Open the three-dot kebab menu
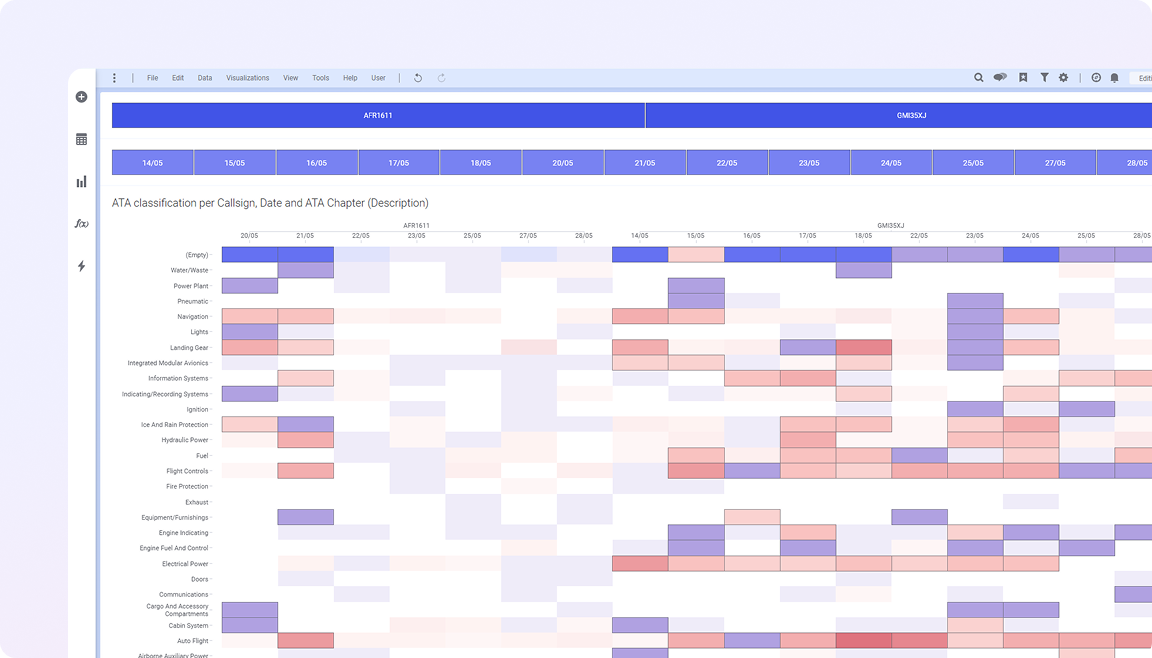The width and height of the screenshot is (1152, 658). (115, 78)
